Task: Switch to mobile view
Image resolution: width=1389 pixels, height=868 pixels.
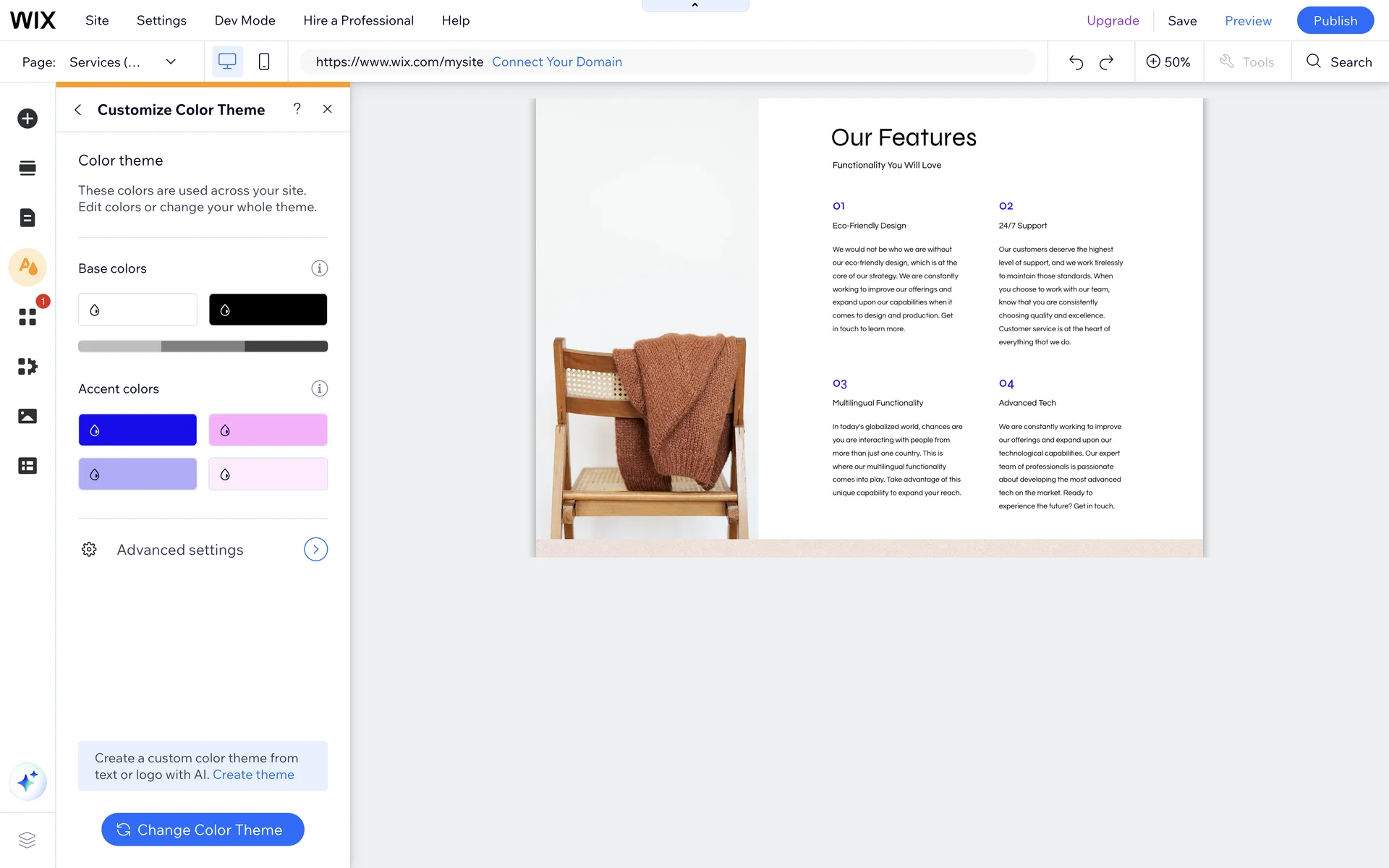Action: [x=264, y=62]
